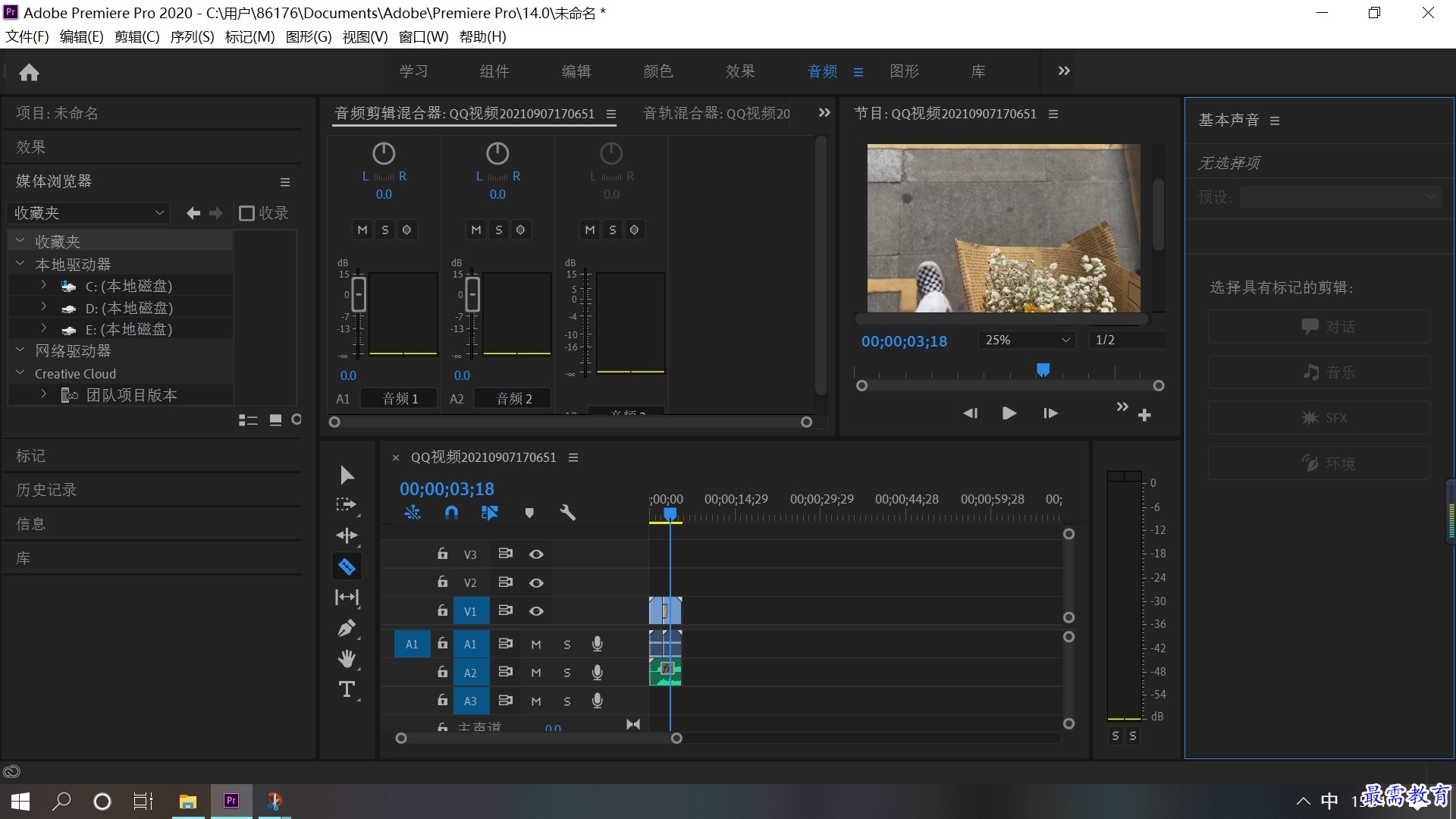Screen dimensions: 1456x819
Task: Step back one frame in Program monitor
Action: point(970,413)
